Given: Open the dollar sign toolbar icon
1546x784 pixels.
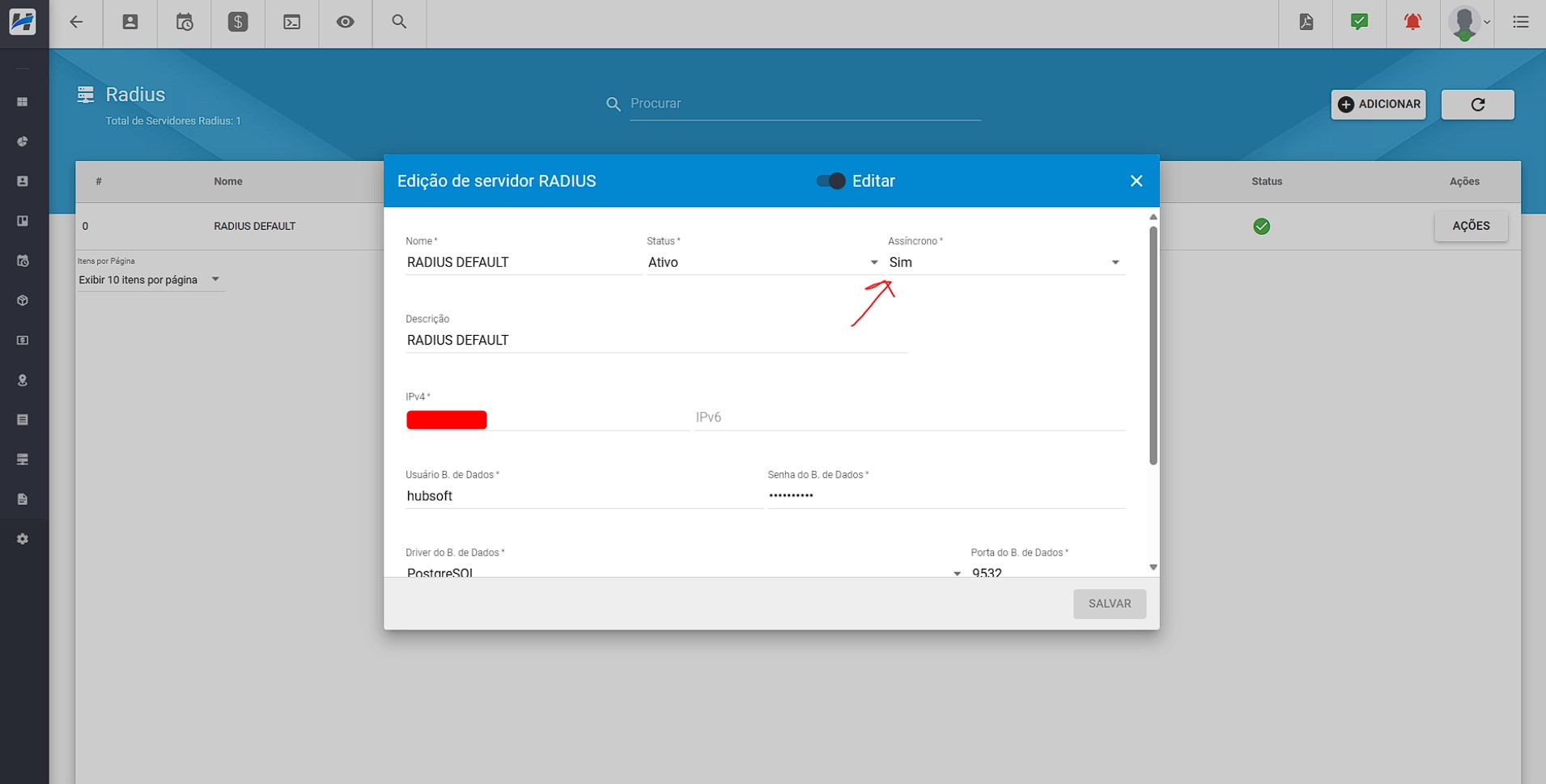Looking at the screenshot, I should tap(238, 23).
